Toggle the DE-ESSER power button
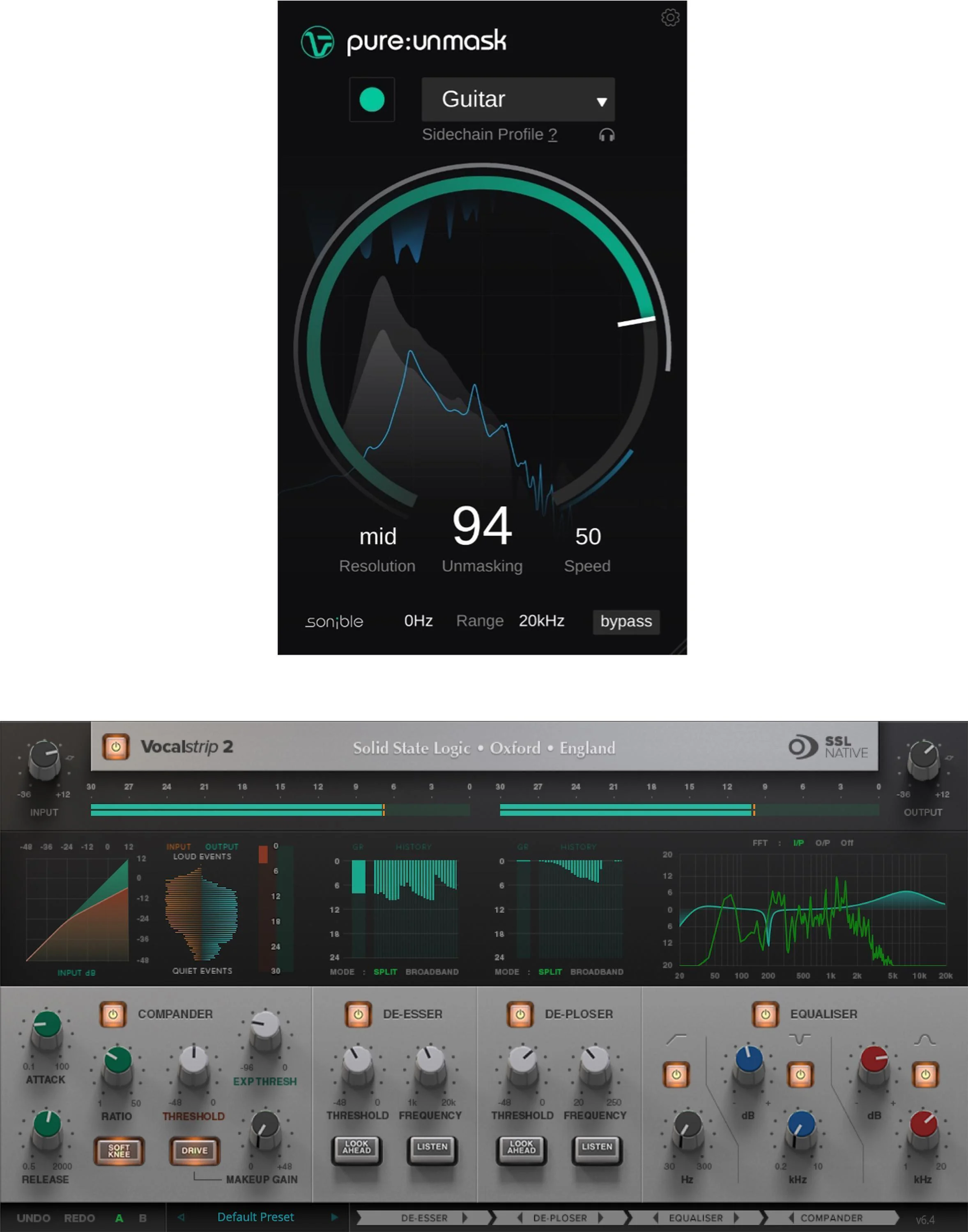Viewport: 968px width, 1232px height. coord(358,1014)
